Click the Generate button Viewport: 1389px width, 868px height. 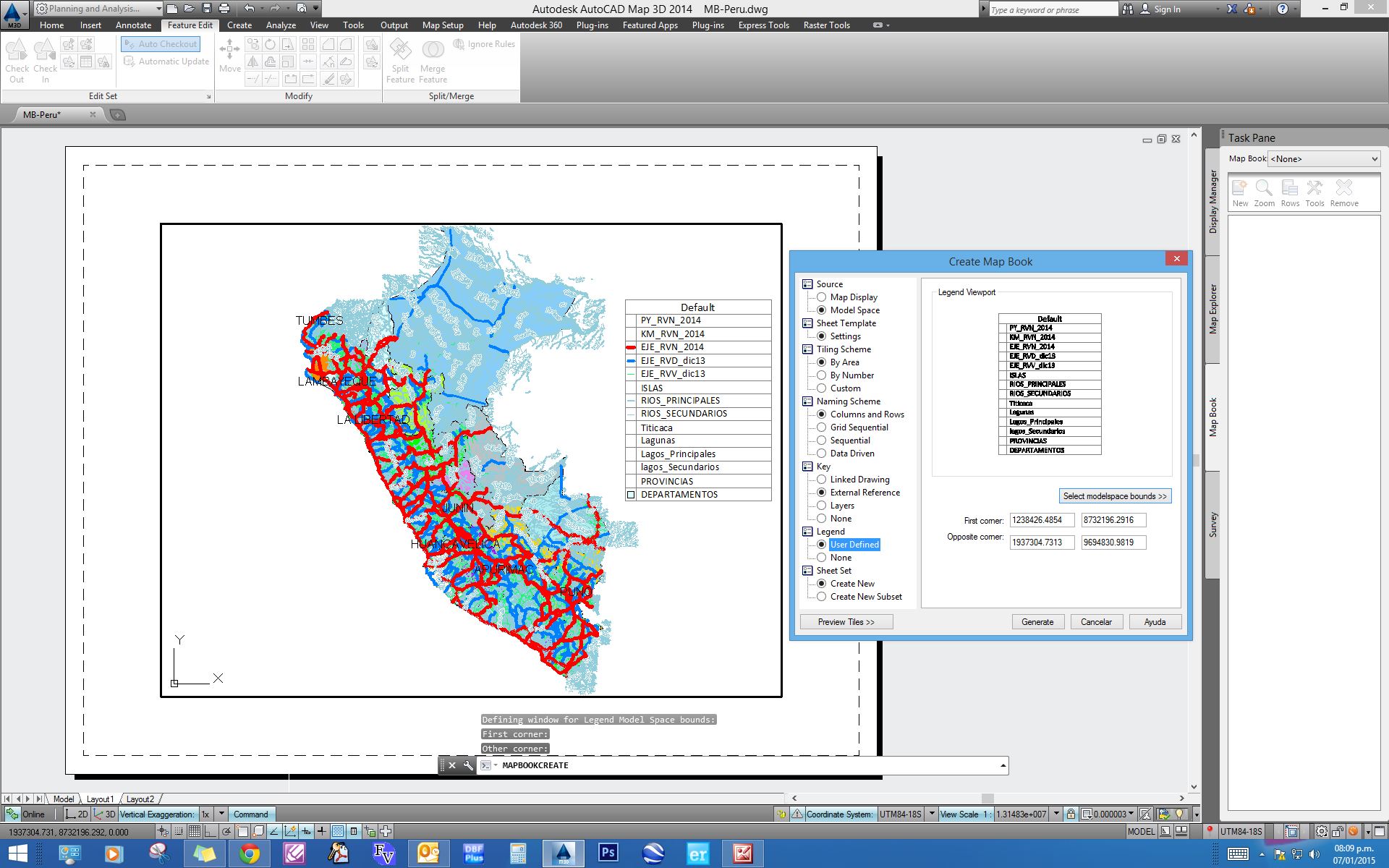click(1037, 621)
